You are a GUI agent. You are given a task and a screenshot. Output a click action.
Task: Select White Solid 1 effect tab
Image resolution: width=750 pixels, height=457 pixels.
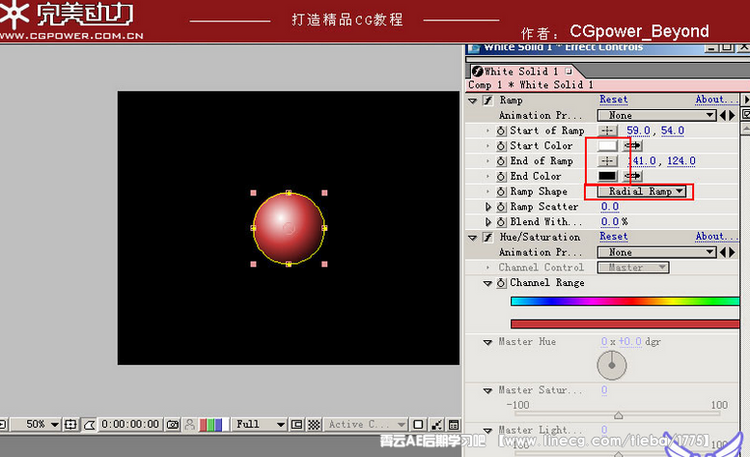(523, 72)
